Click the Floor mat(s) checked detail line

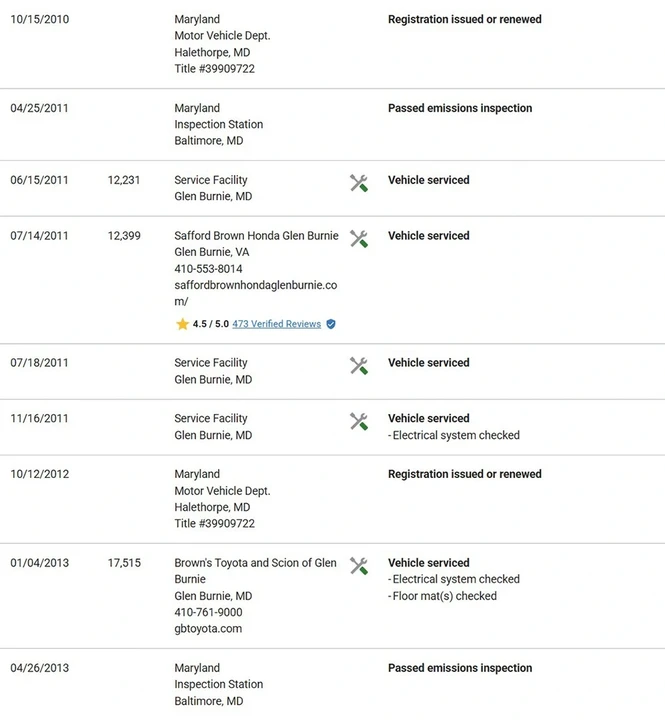[443, 596]
